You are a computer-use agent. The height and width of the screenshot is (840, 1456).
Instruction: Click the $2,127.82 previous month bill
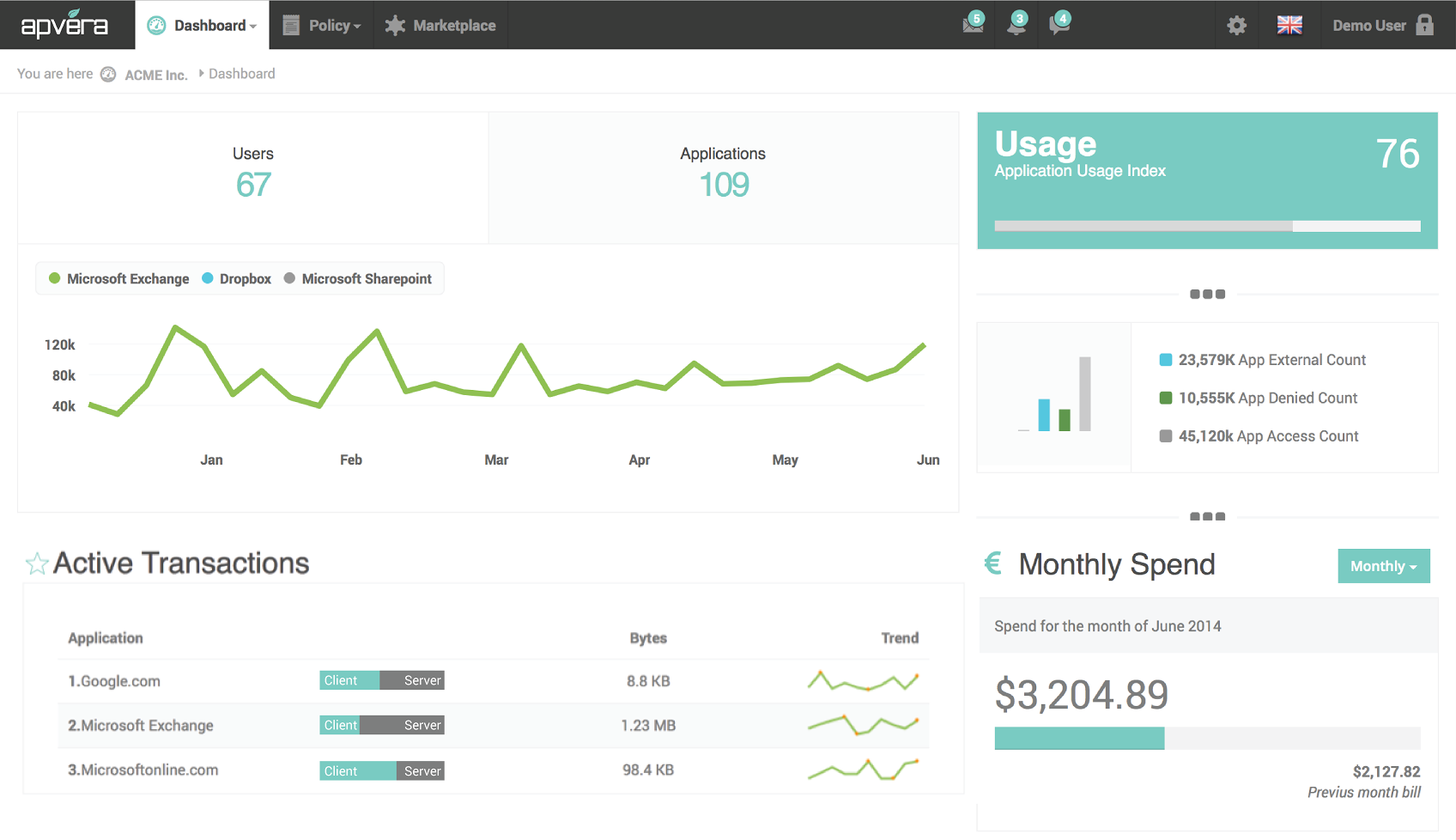(x=1386, y=771)
